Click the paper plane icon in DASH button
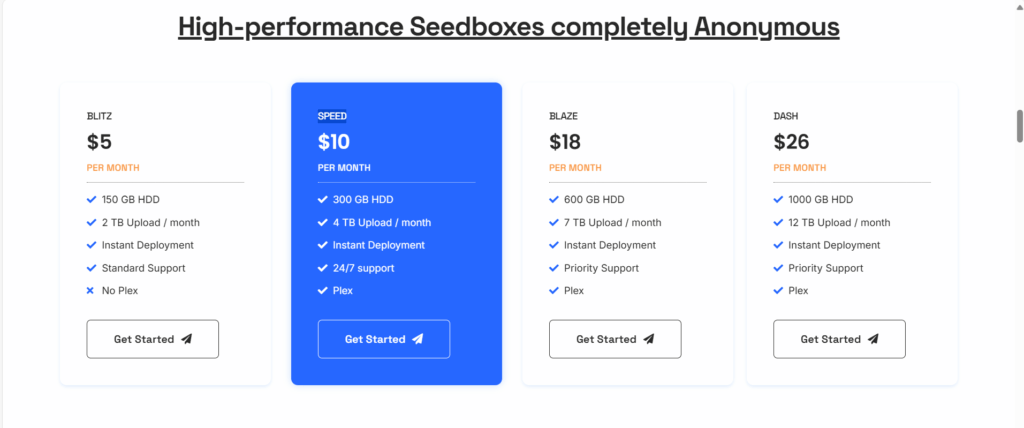Image resolution: width=1024 pixels, height=428 pixels. (x=873, y=339)
